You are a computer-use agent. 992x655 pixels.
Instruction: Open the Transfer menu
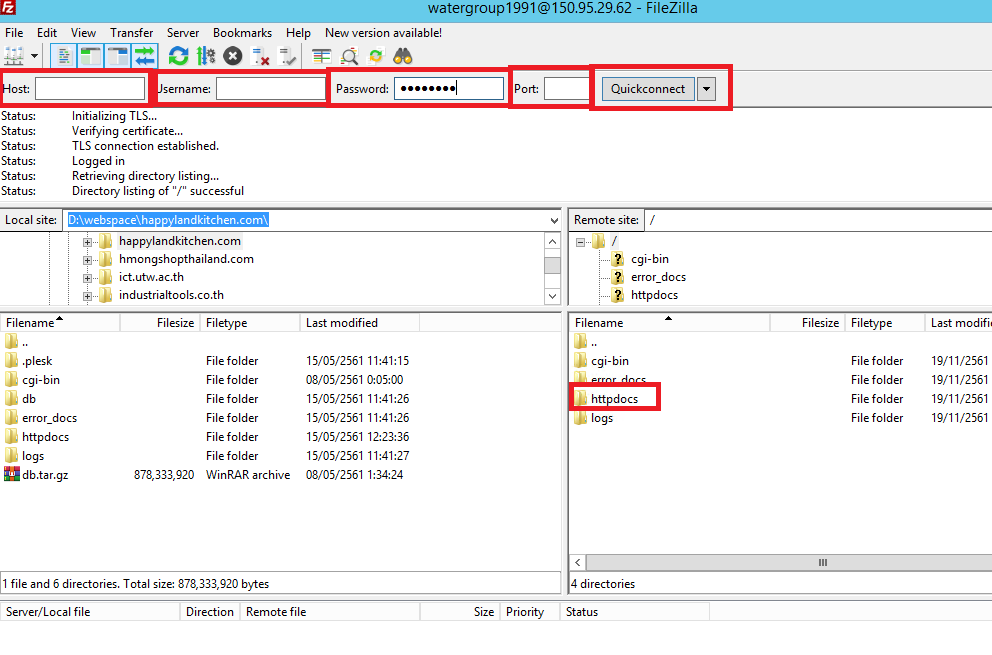tap(132, 33)
